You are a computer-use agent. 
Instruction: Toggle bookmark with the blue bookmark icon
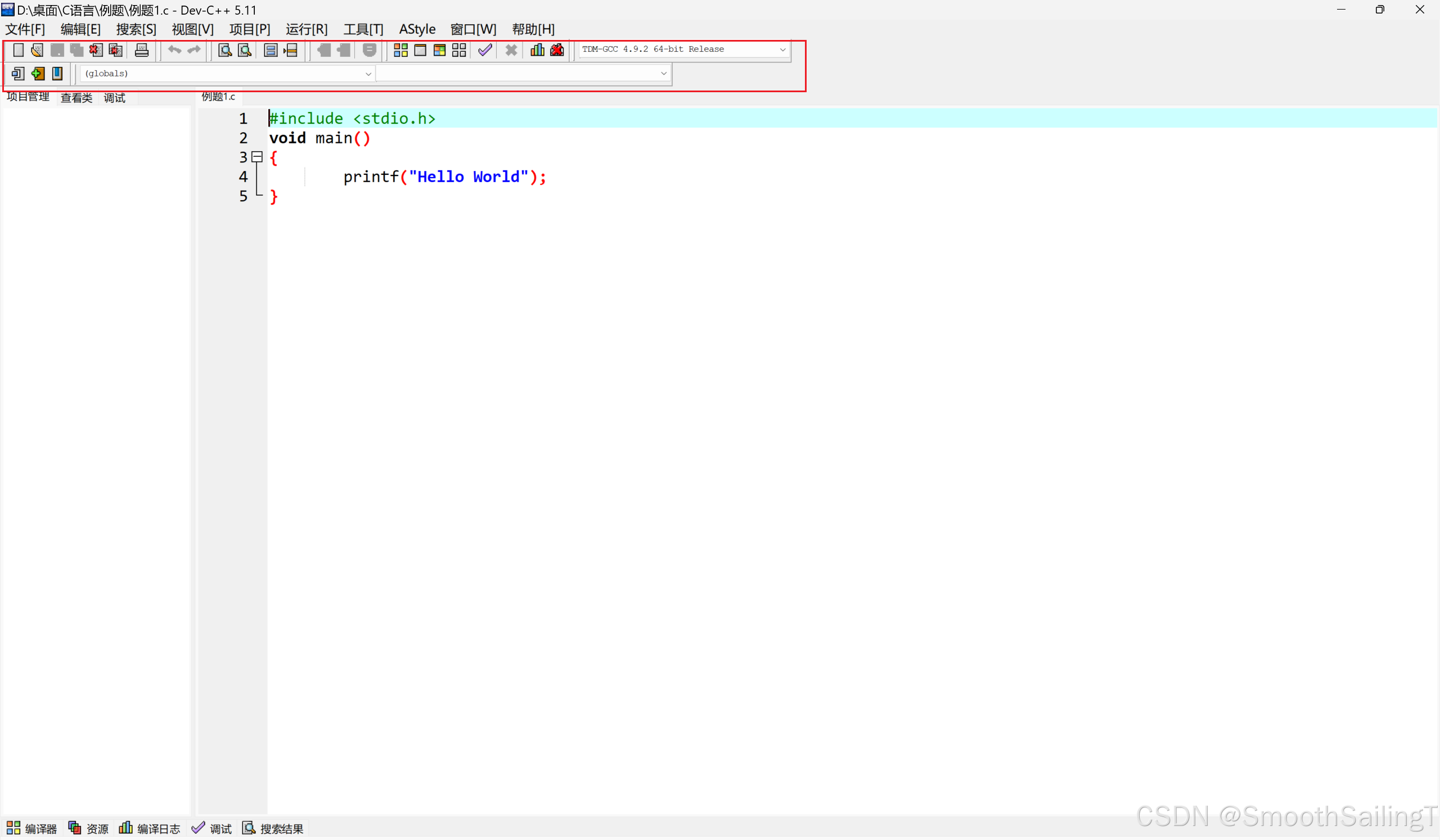[57, 74]
